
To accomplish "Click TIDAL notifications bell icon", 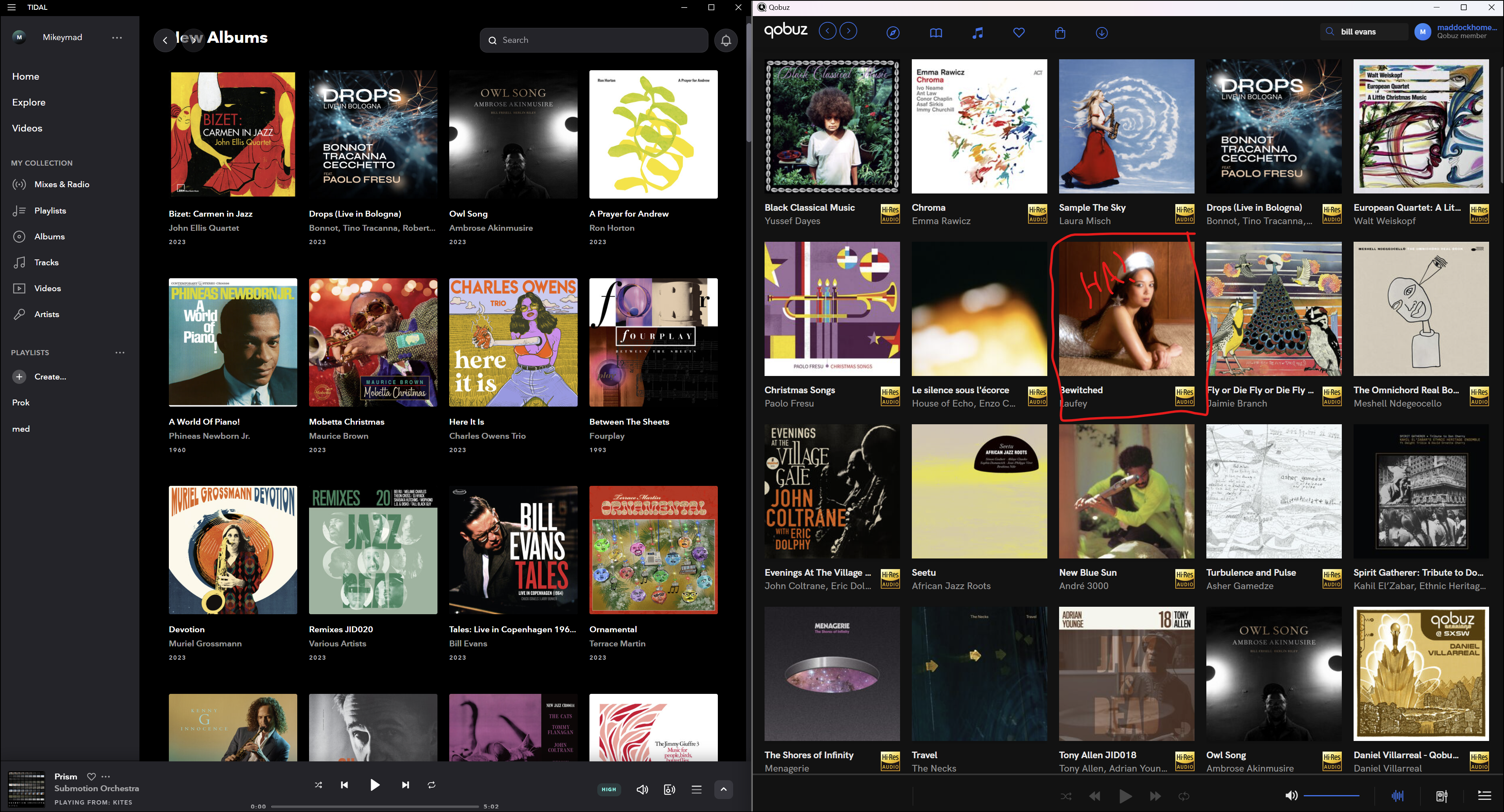I will coord(726,40).
